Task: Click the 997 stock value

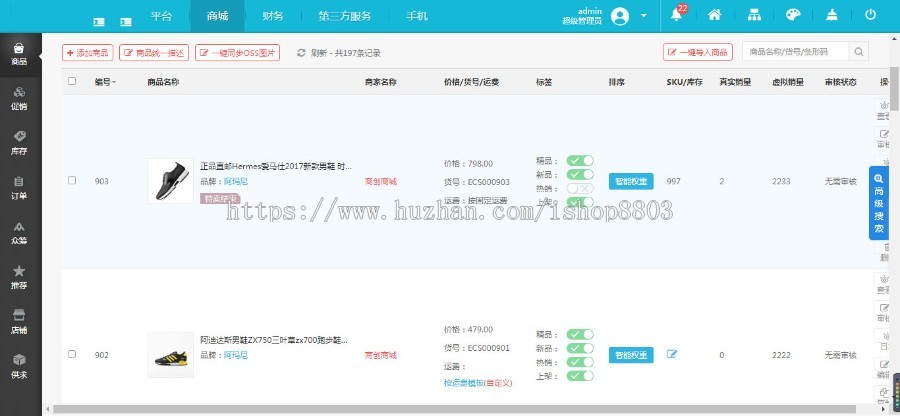Action: click(673, 181)
